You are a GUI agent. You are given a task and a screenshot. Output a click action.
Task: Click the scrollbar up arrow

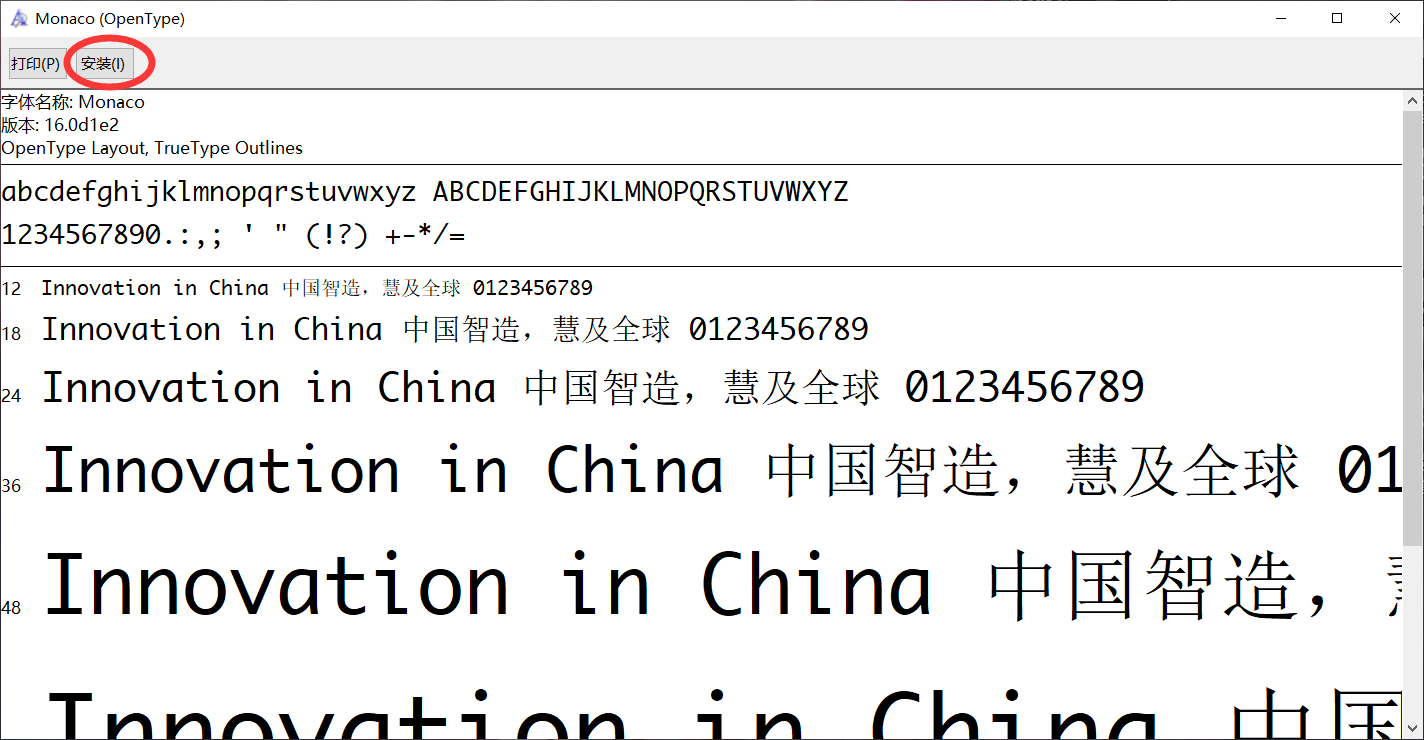tap(1413, 100)
